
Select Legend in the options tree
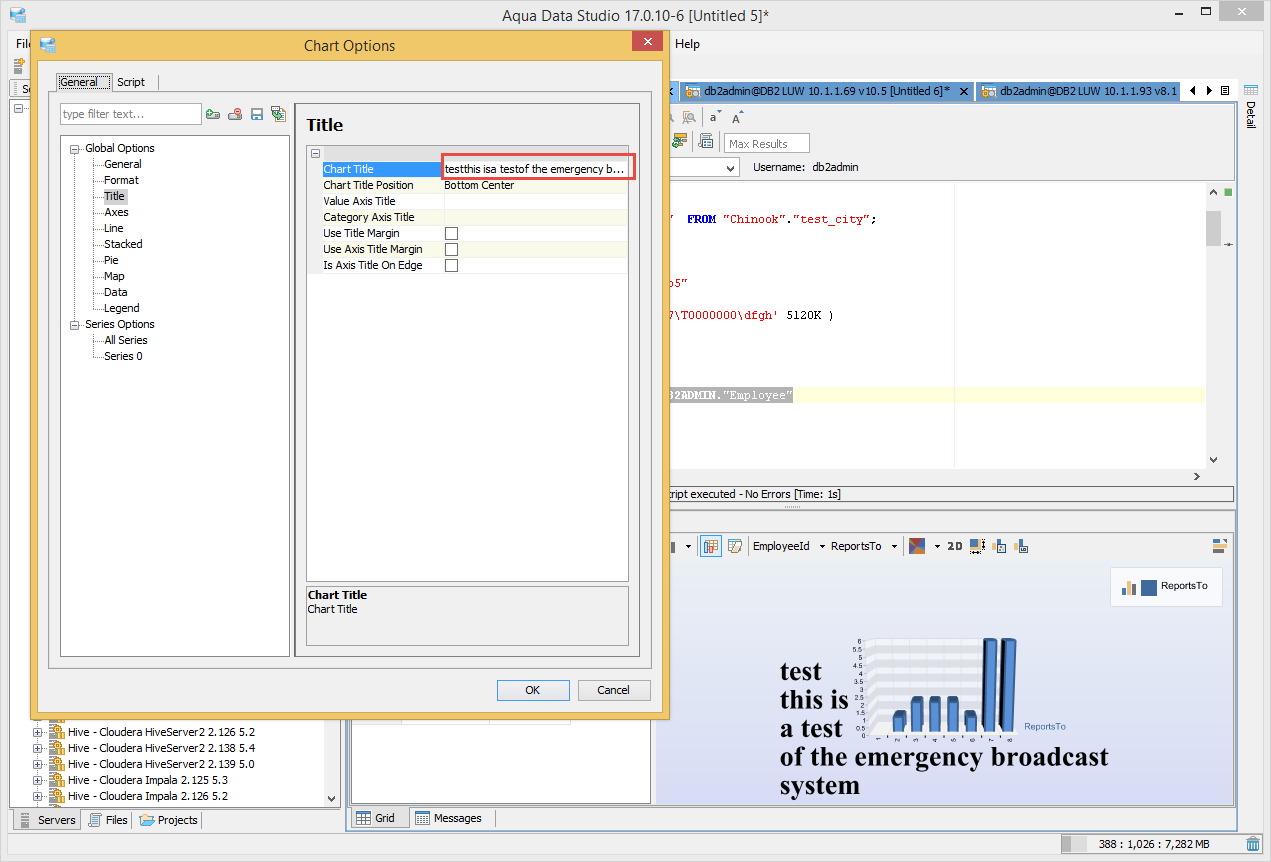(x=122, y=308)
